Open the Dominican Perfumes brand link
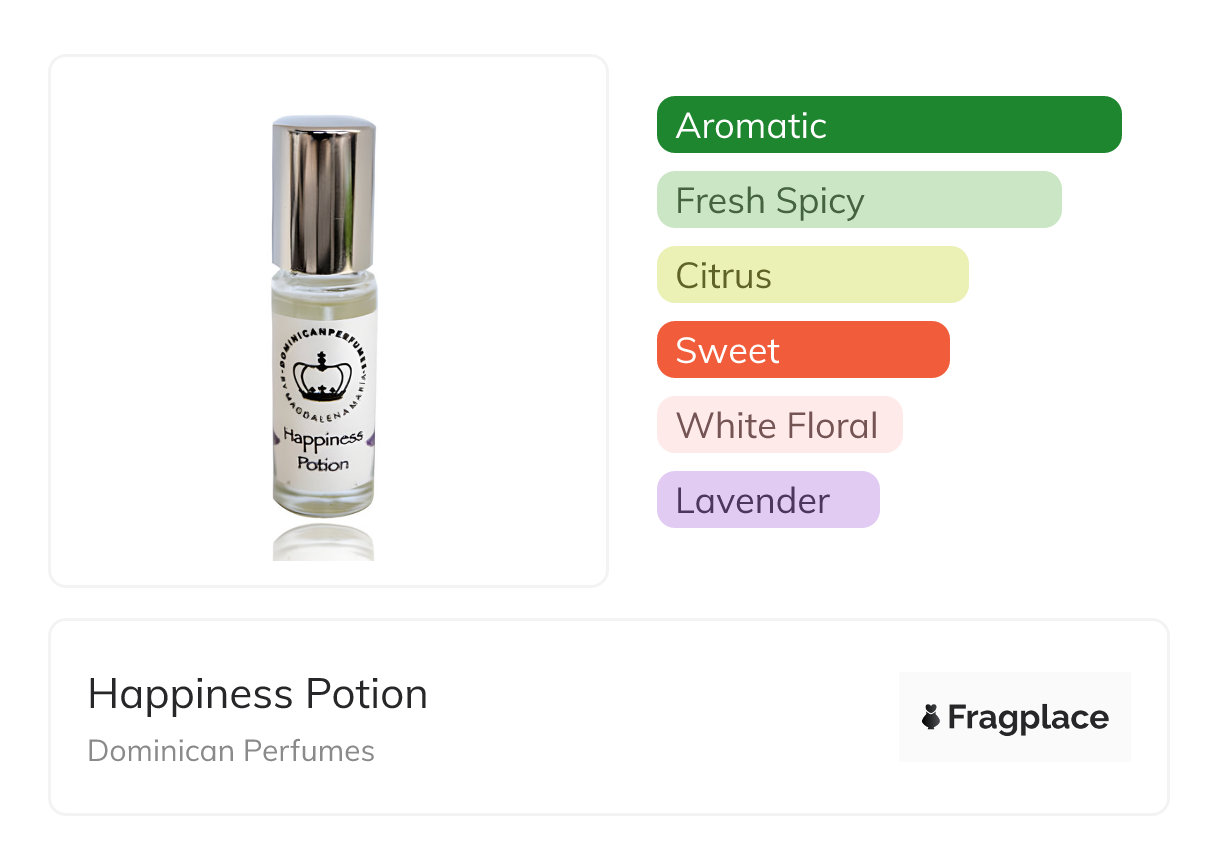This screenshot has height=864, width=1218. coord(231,751)
